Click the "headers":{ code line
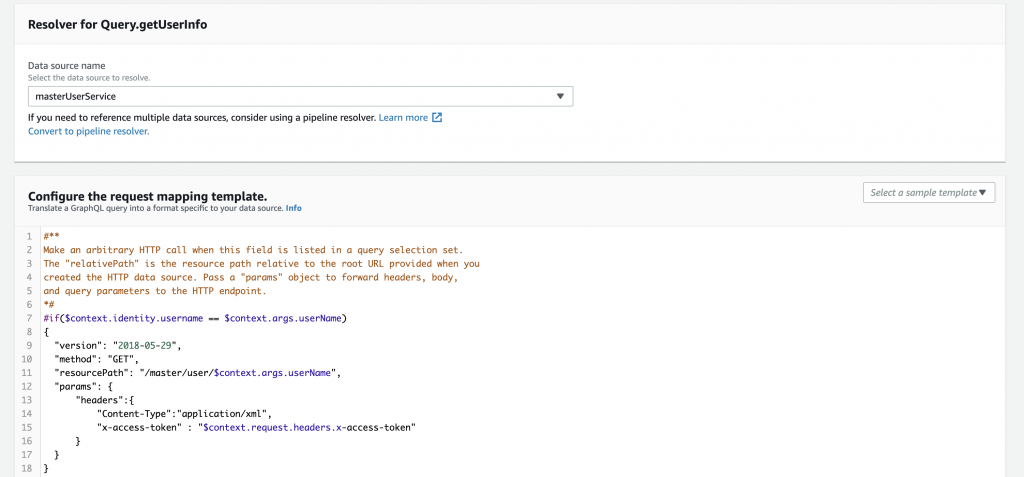The width and height of the screenshot is (1024, 477). click(x=105, y=401)
